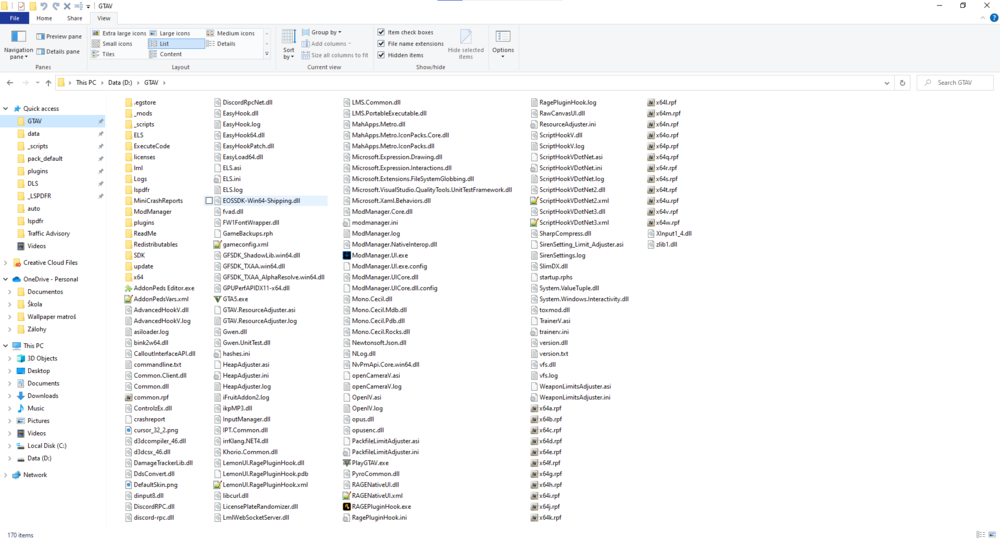Switch to the Home ribbon tab
Image resolution: width=1000 pixels, height=541 pixels.
coord(44,19)
